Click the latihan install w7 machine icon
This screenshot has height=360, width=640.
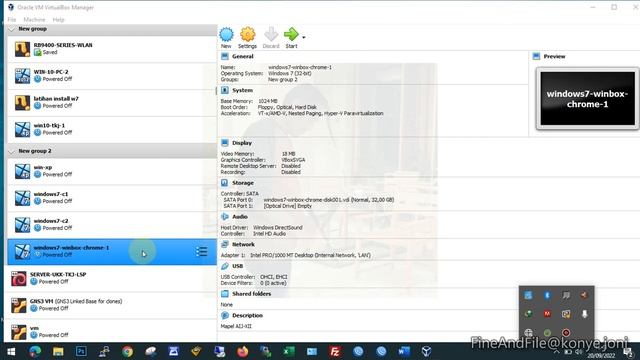coord(22,103)
